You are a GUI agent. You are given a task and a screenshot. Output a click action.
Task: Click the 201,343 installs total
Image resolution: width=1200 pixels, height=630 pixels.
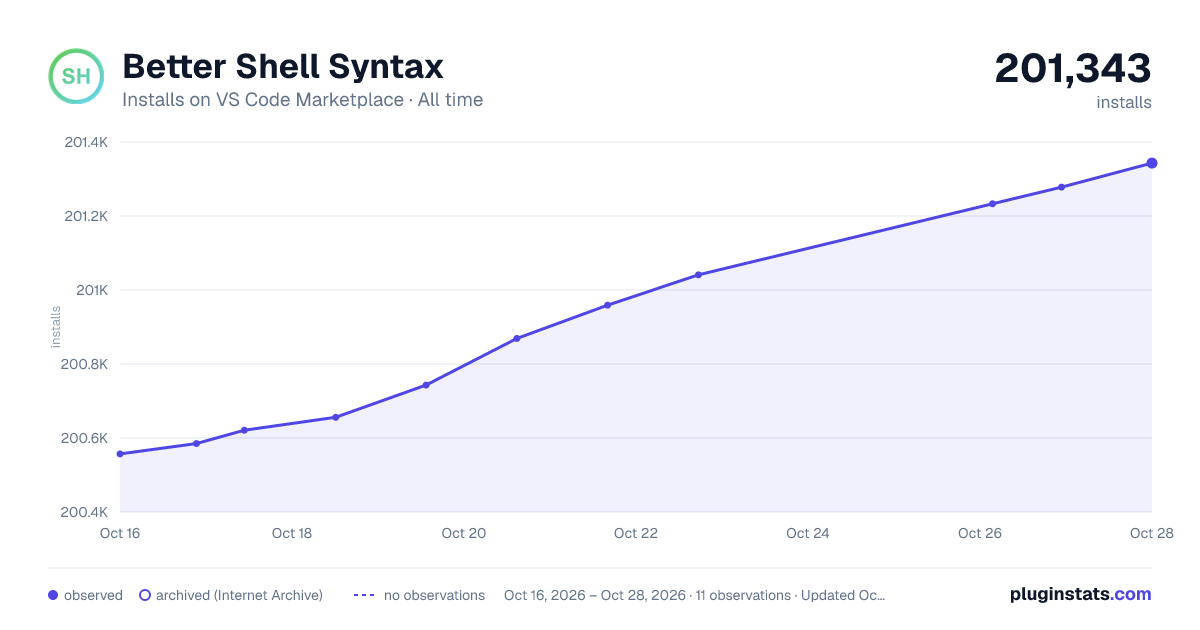pos(1073,69)
